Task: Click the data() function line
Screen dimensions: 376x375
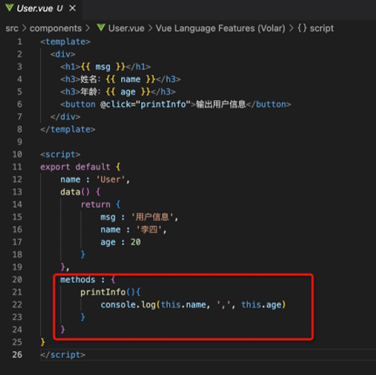Action: pyautogui.click(x=80, y=192)
